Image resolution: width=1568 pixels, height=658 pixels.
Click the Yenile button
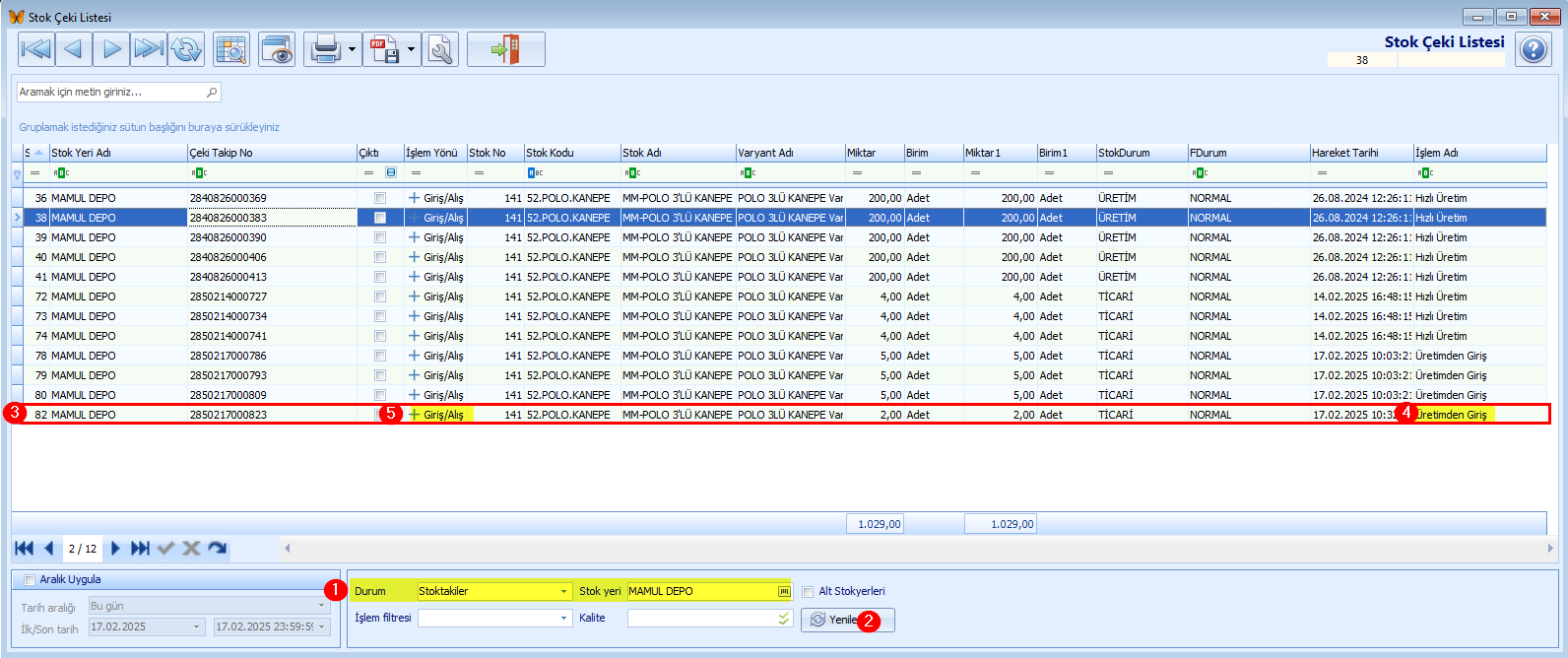click(847, 620)
